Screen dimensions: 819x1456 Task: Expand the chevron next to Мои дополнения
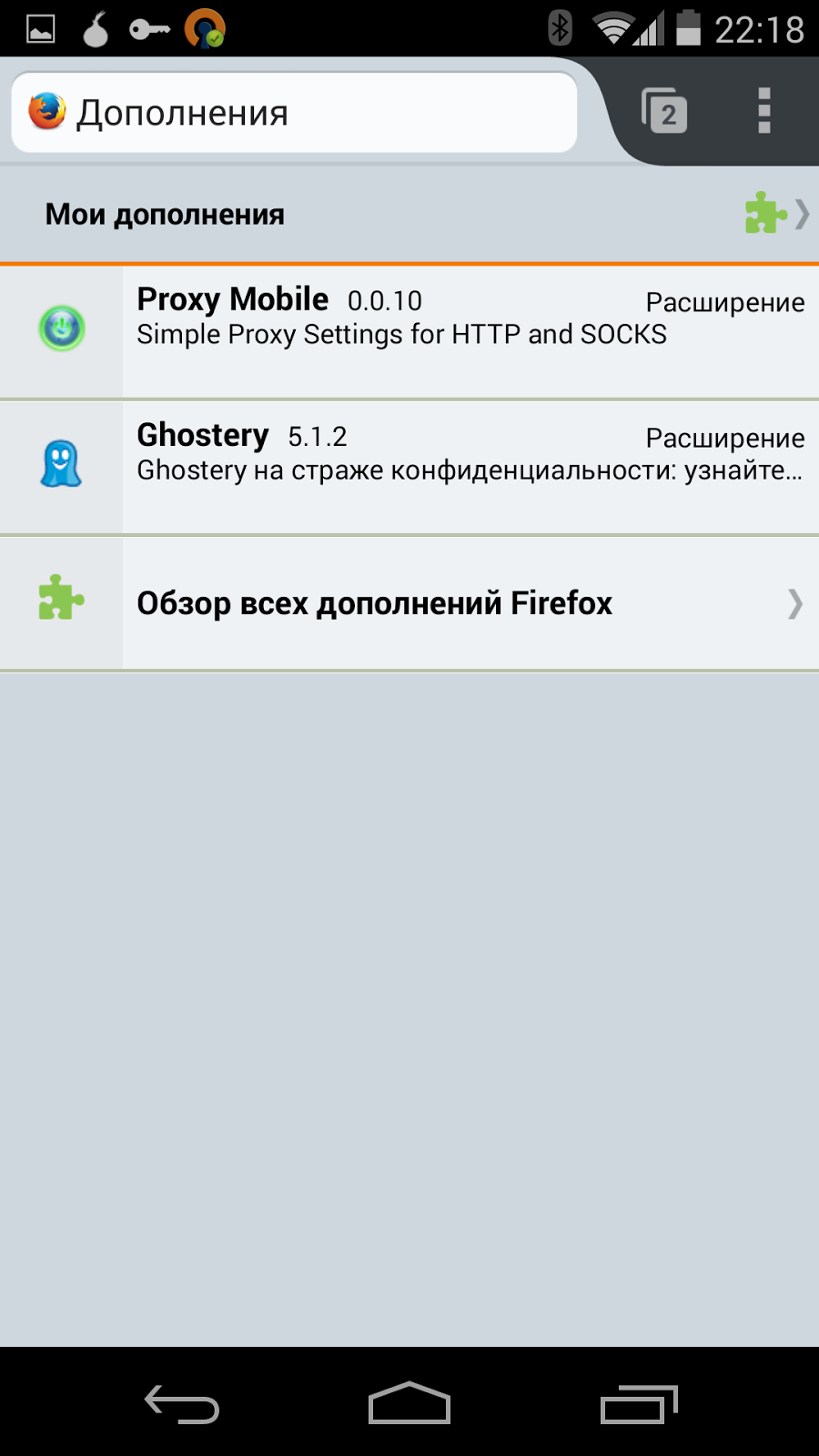pos(802,214)
